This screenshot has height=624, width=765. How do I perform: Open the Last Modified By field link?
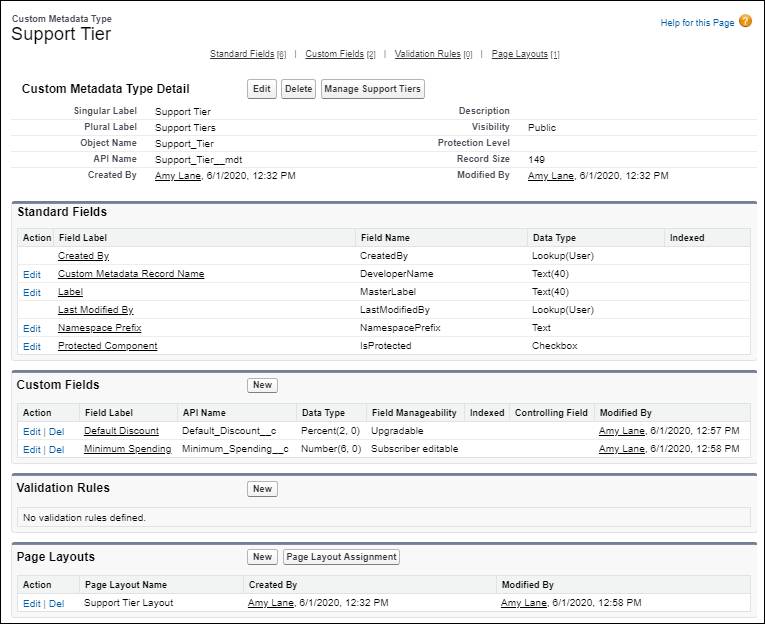96,310
